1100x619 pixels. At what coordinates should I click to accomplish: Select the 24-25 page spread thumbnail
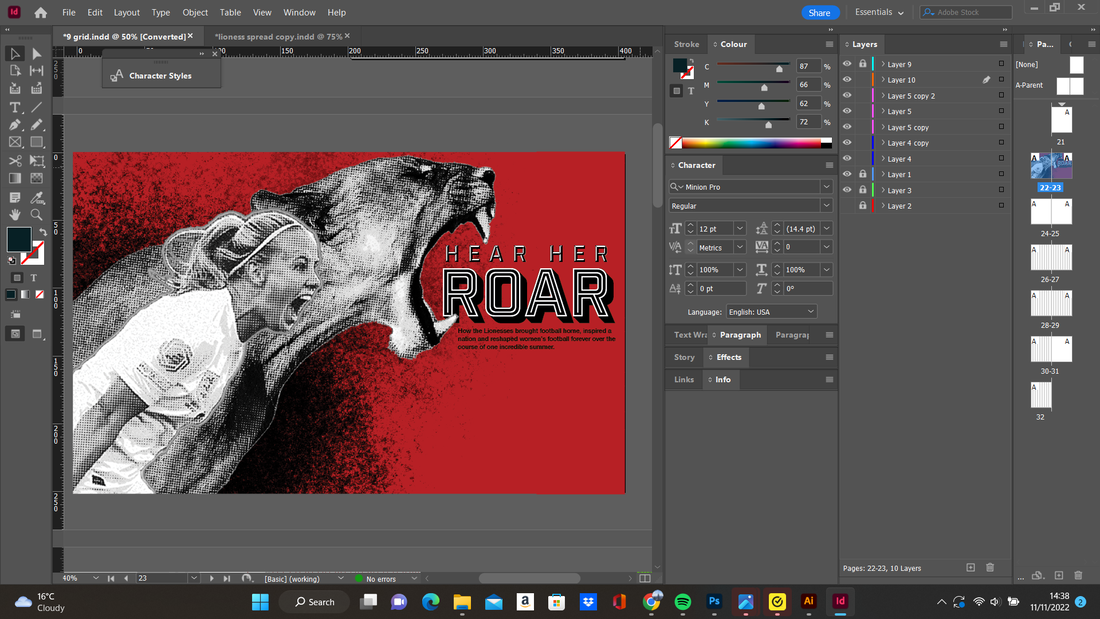coord(1051,211)
